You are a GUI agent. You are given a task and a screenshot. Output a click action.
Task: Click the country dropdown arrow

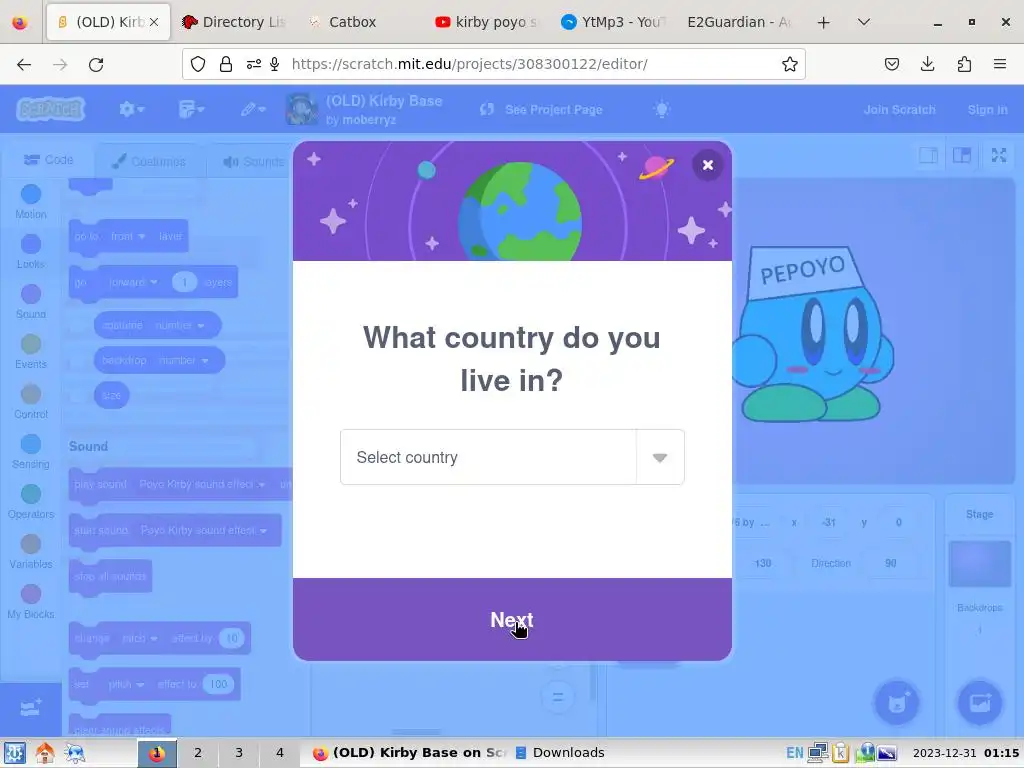(660, 457)
